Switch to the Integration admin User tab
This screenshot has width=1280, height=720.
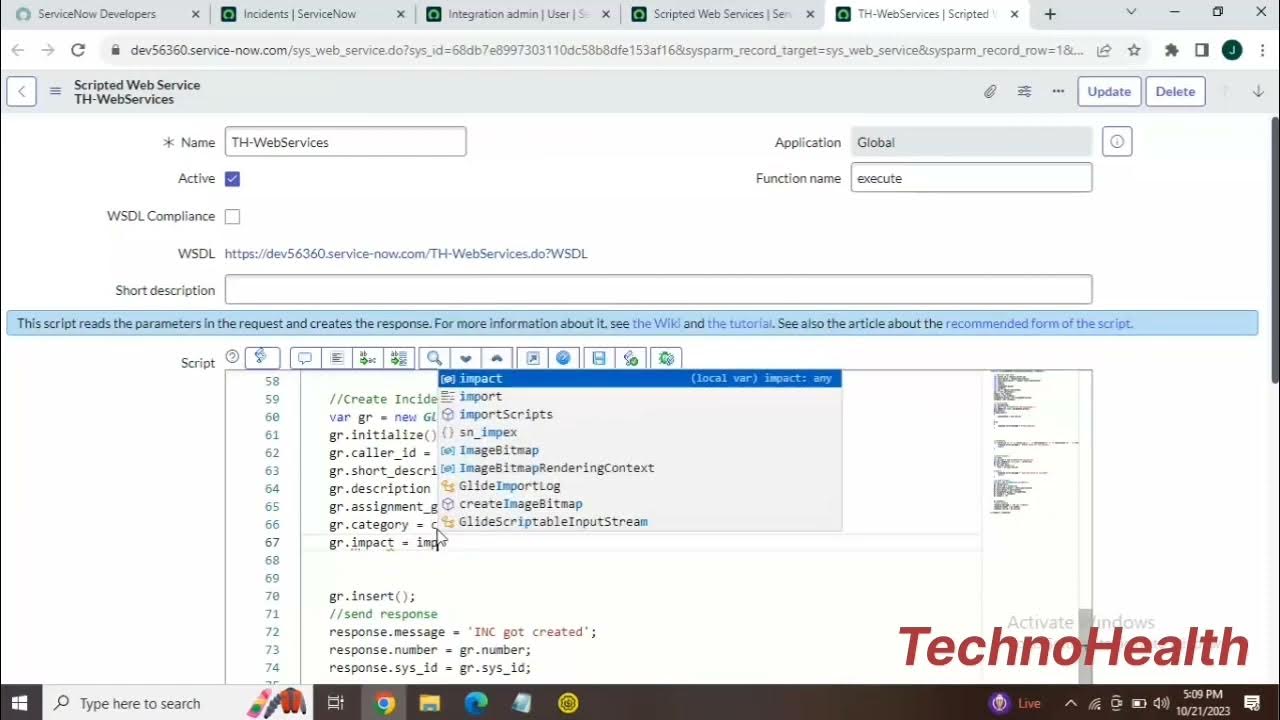click(x=518, y=14)
